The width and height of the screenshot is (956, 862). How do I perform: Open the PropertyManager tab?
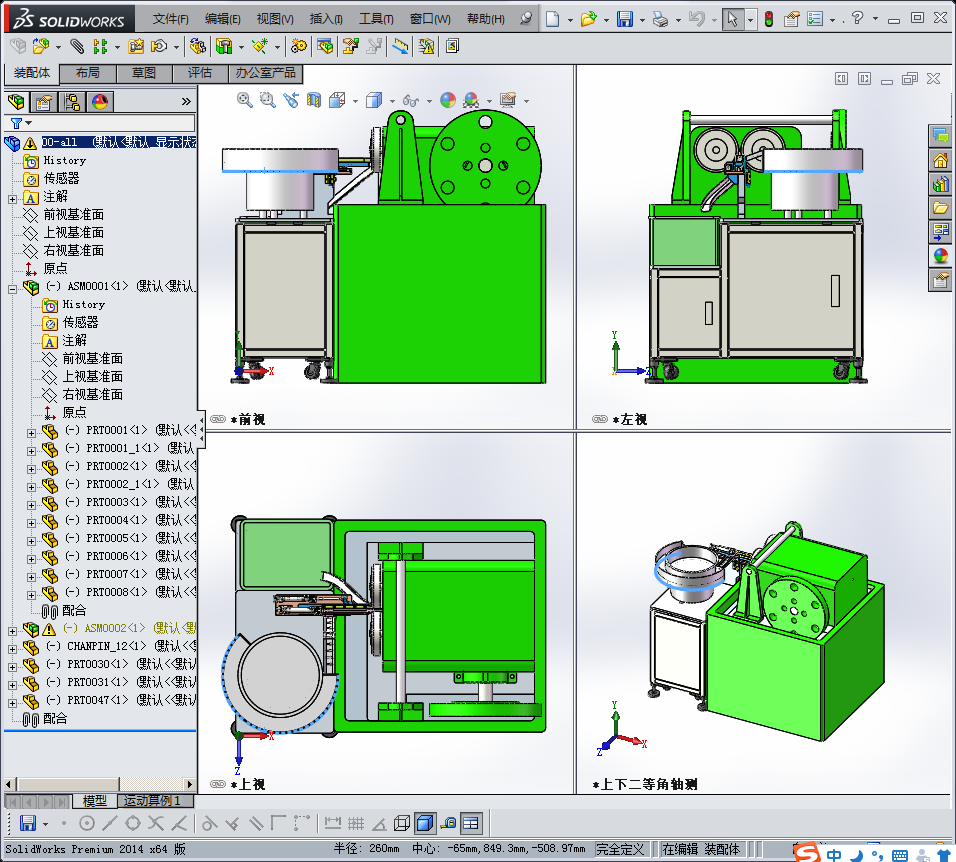(x=43, y=102)
